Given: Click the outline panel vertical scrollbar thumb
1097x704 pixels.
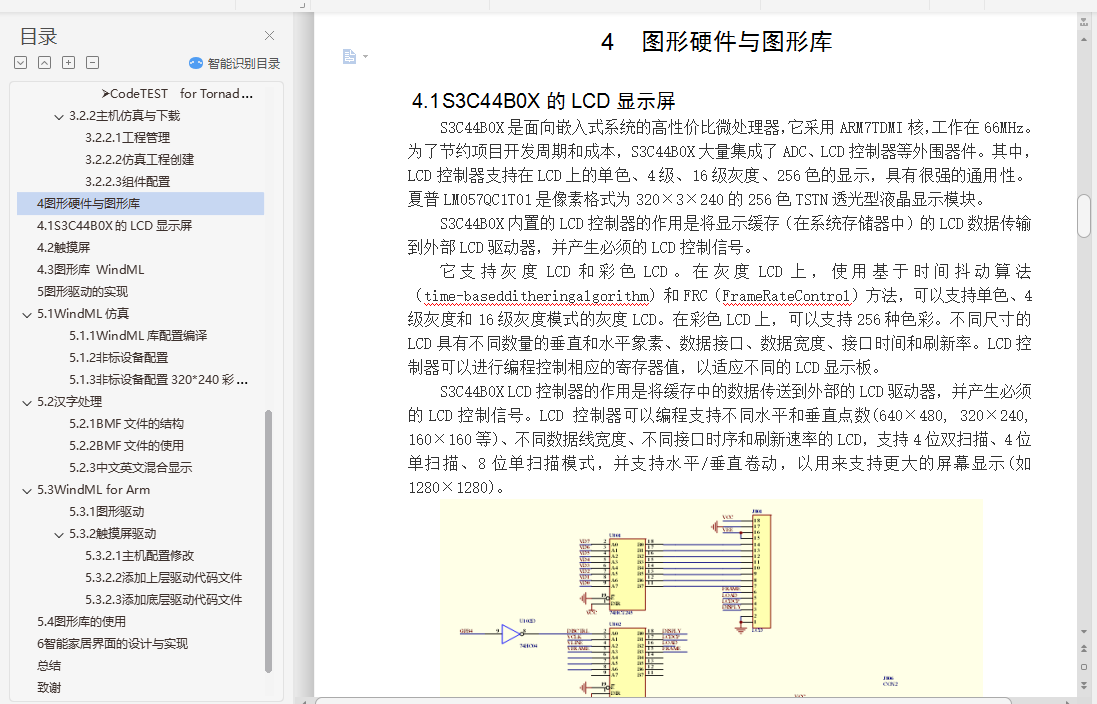Looking at the screenshot, I should click(269, 542).
